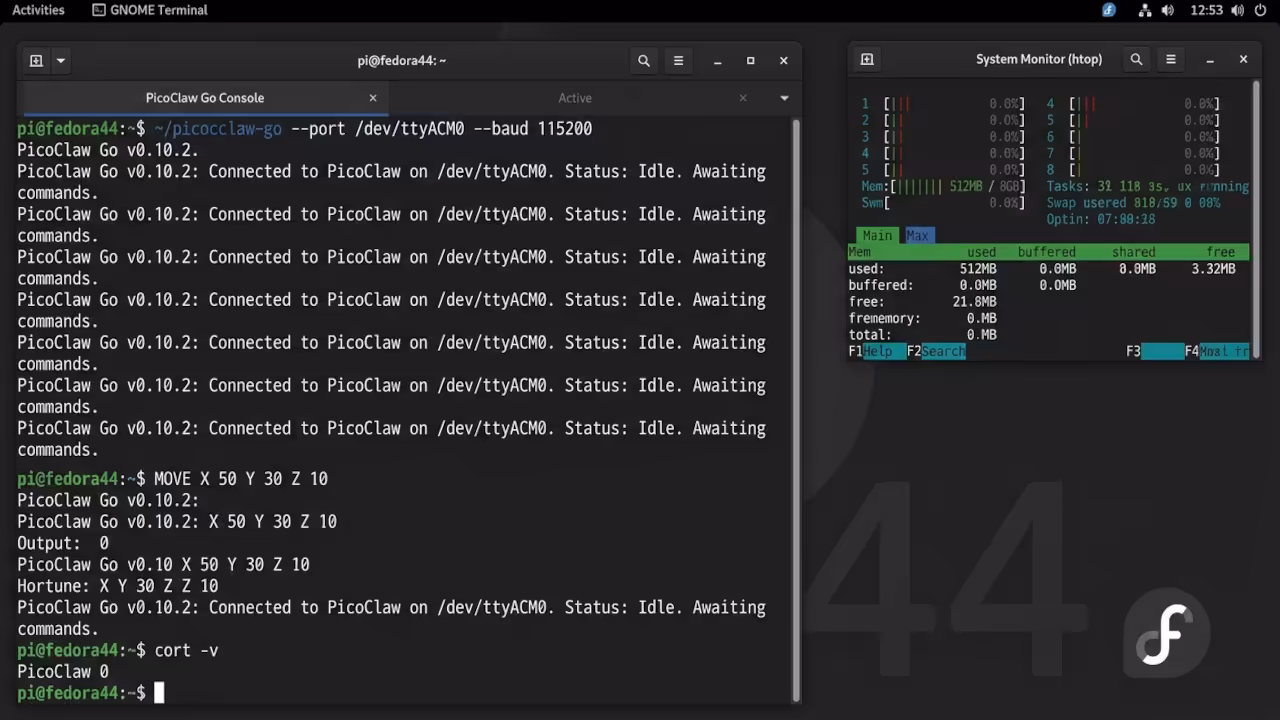Open the pi@fedora44 terminal hamburger menu
The width and height of the screenshot is (1280, 720).
678,60
